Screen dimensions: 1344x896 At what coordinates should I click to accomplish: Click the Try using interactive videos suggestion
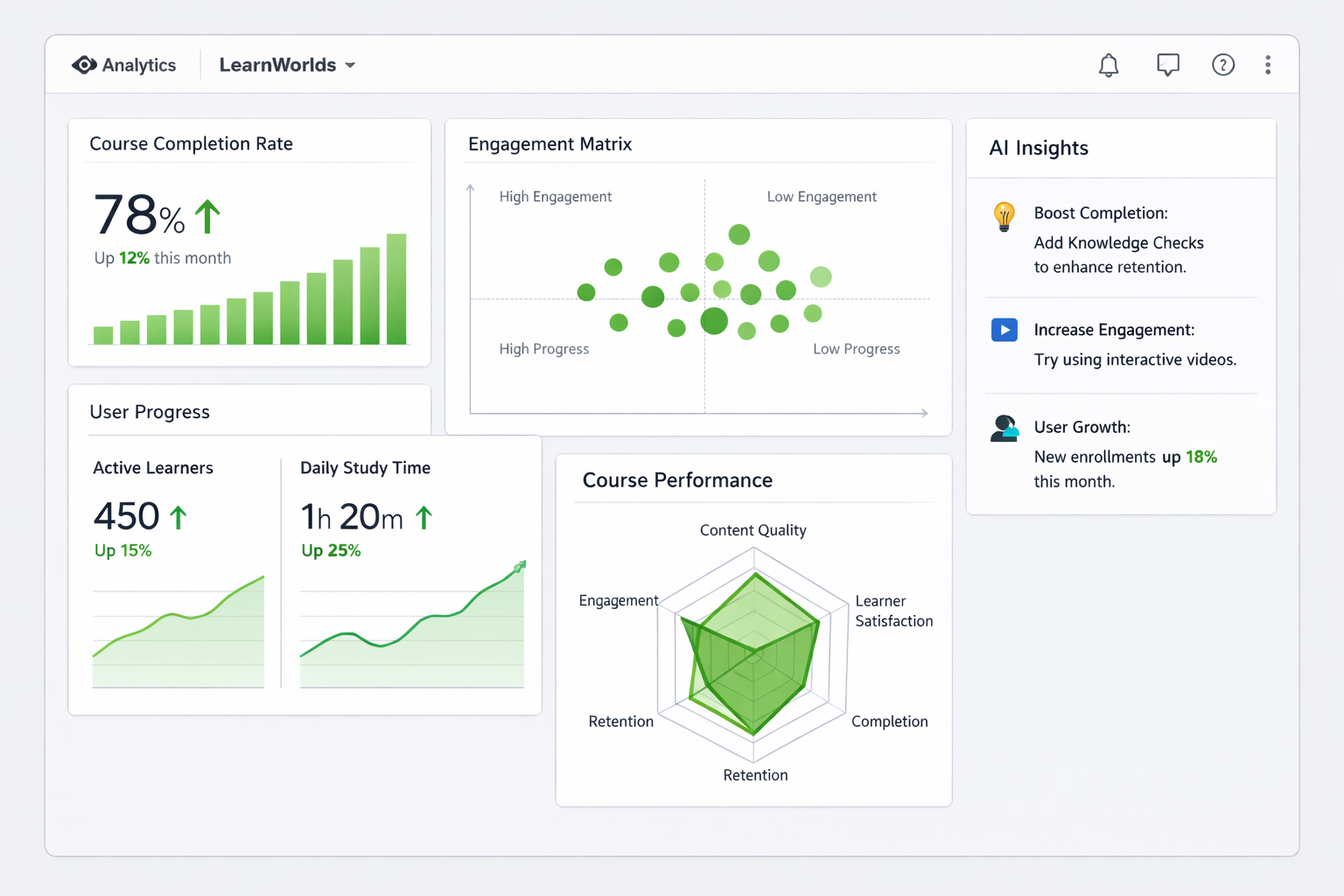click(1135, 360)
